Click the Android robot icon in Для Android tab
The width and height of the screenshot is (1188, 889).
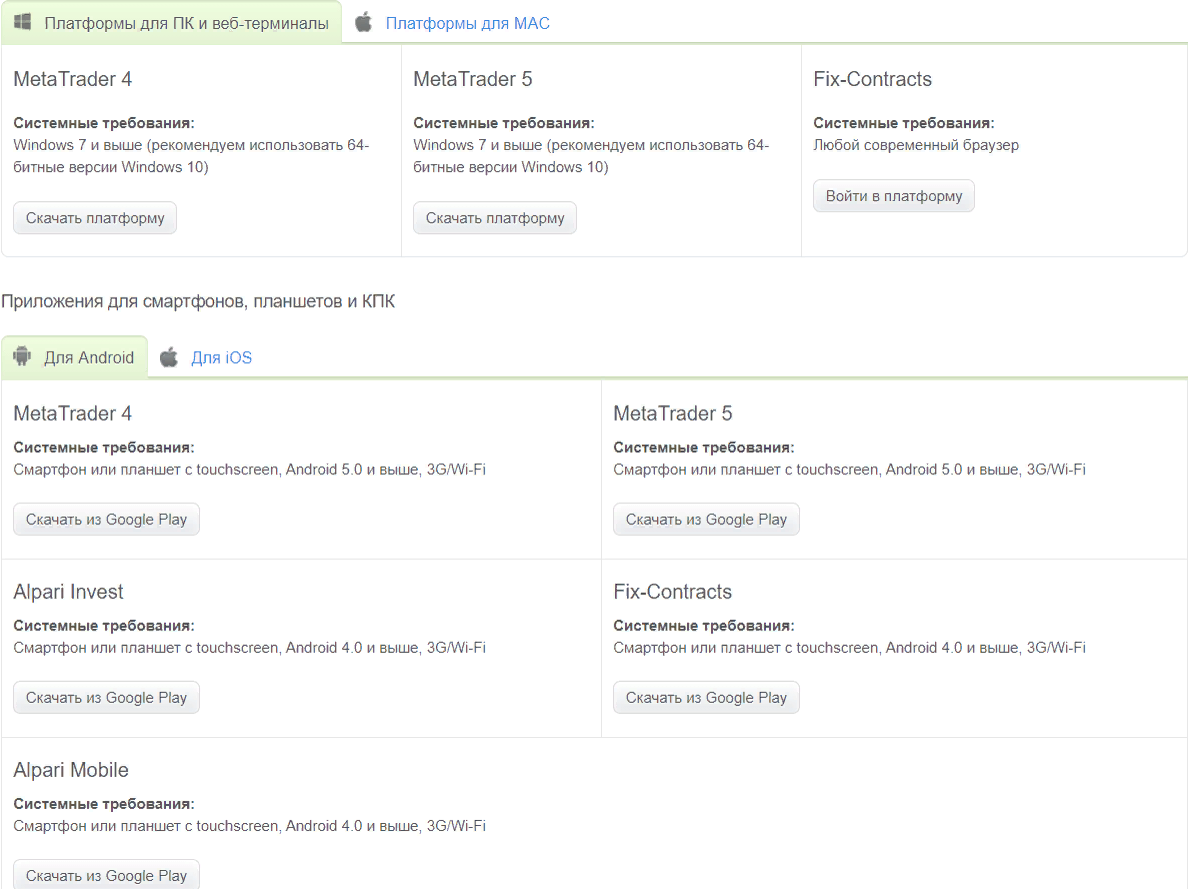pyautogui.click(x=23, y=356)
